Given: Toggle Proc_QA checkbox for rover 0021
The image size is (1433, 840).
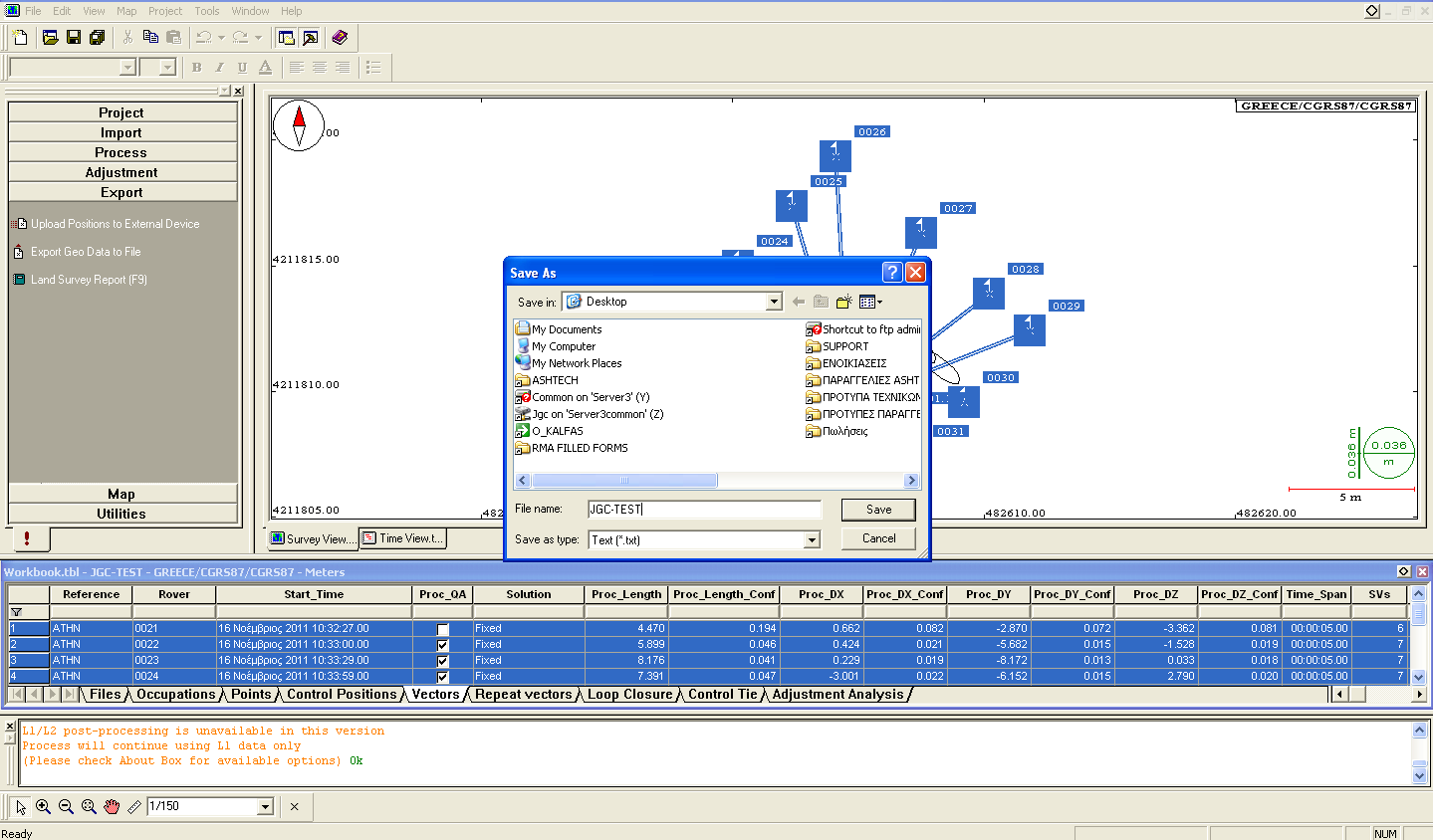Looking at the screenshot, I should tap(442, 629).
